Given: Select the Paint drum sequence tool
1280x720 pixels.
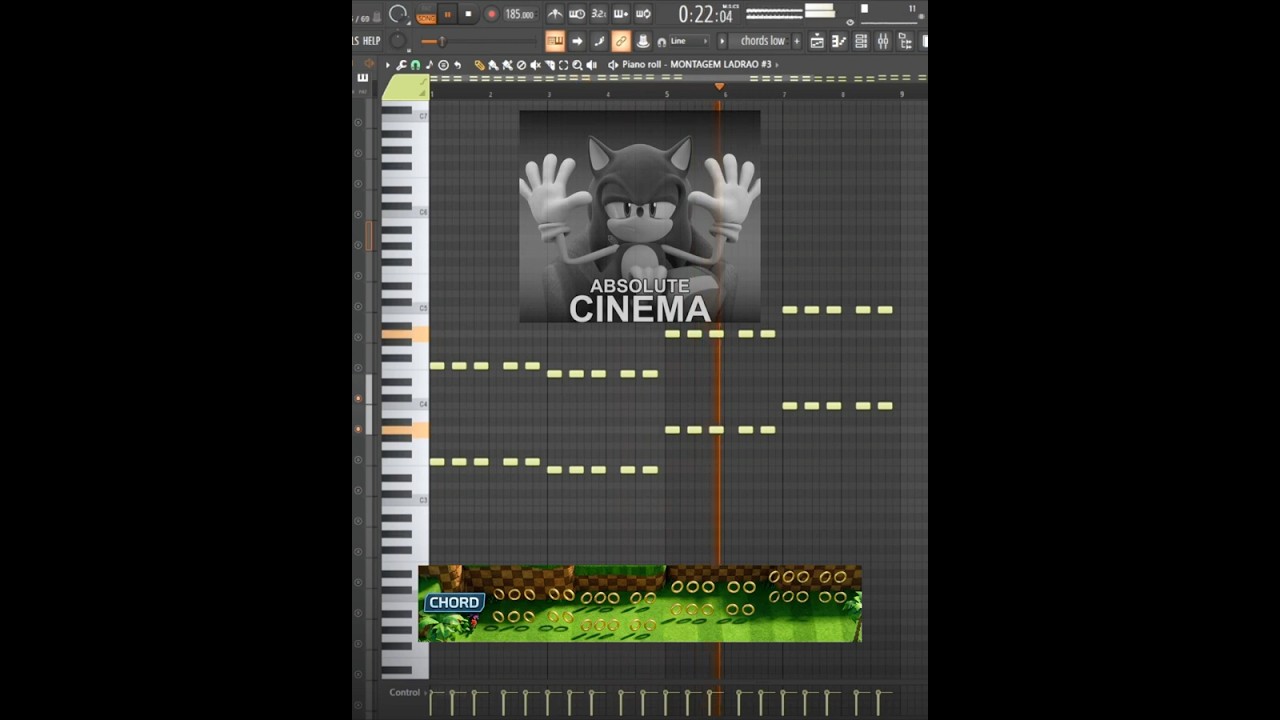Looking at the screenshot, I should click(x=507, y=65).
